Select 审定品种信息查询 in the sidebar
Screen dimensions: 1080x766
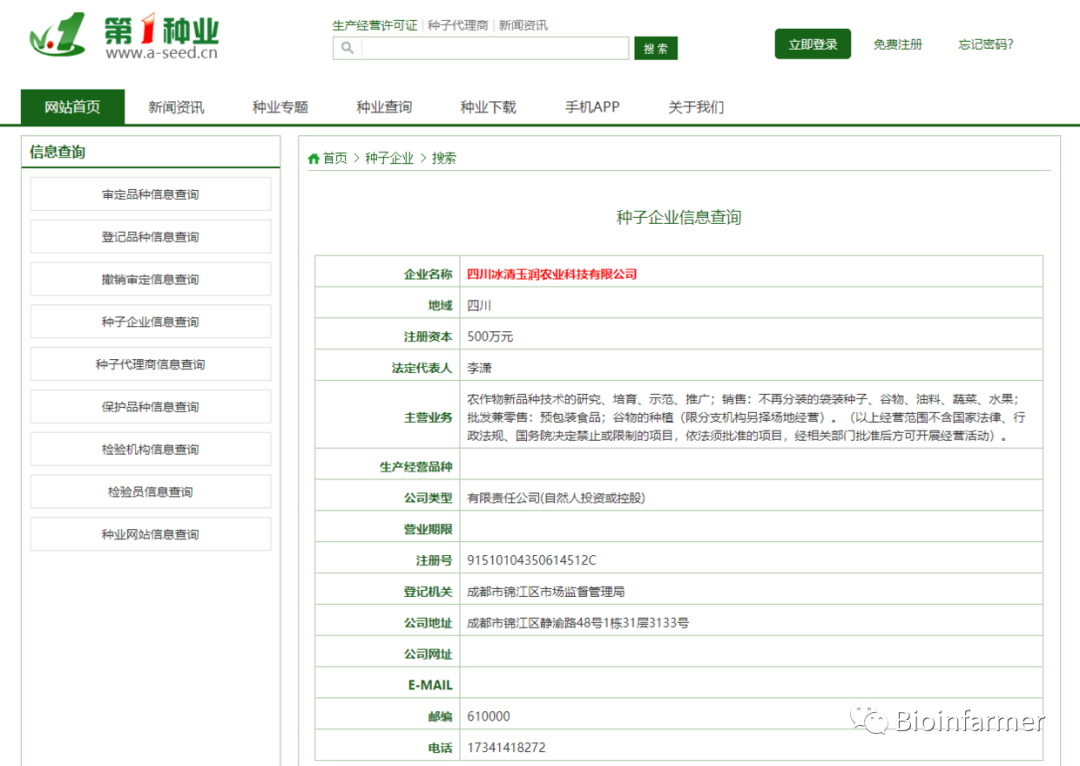(x=150, y=194)
